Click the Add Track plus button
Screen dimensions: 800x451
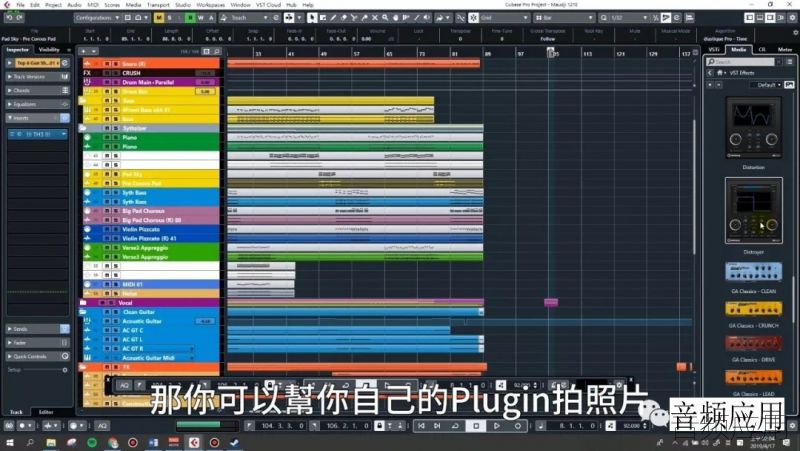pos(83,52)
